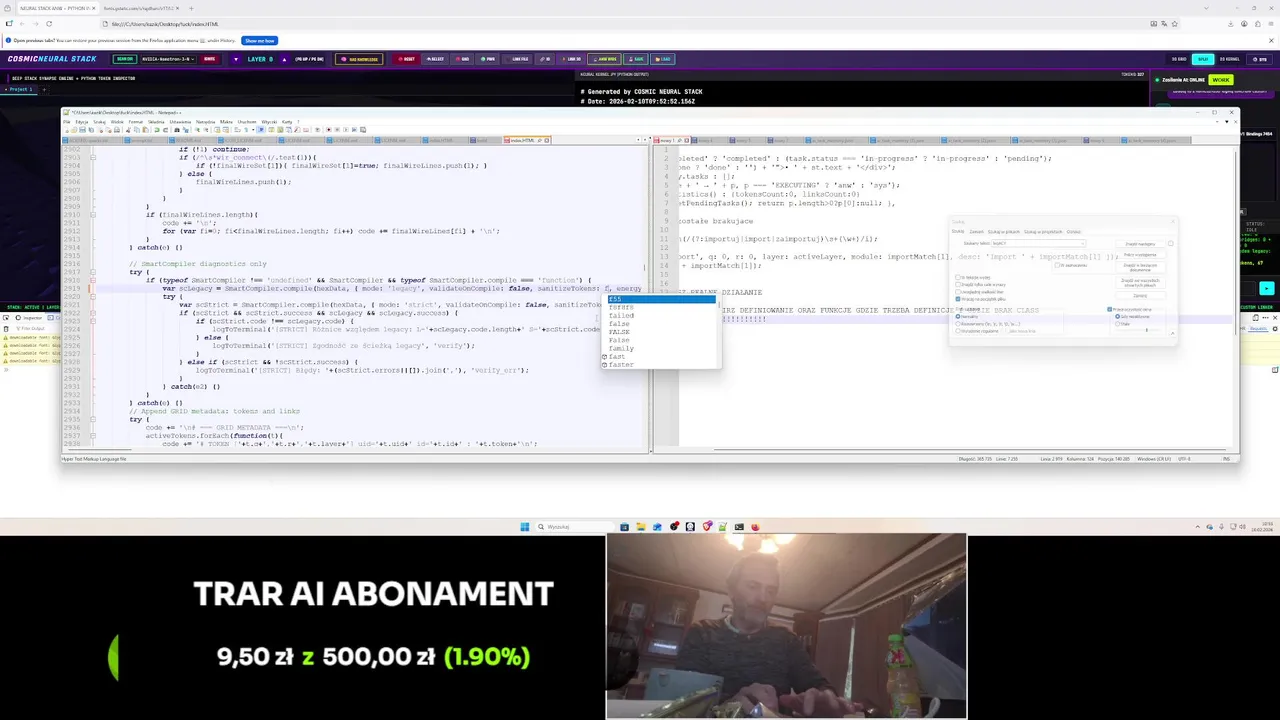Adjust the transparency slider in Find dialog

coord(1146,330)
